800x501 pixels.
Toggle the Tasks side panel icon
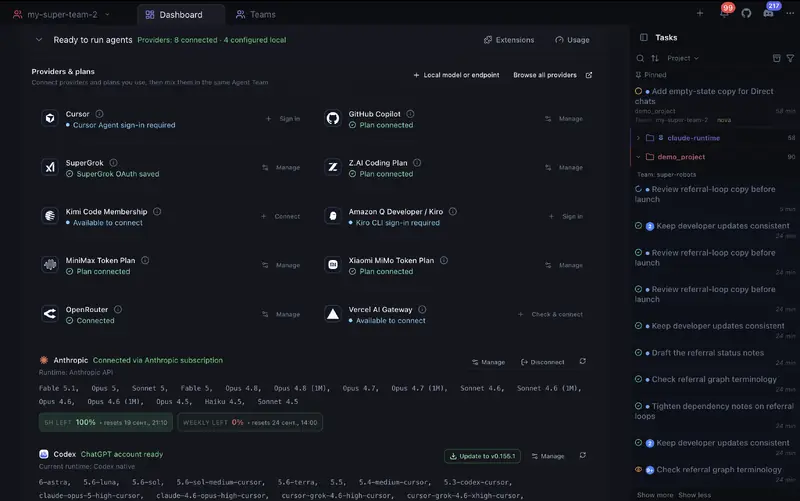click(644, 37)
